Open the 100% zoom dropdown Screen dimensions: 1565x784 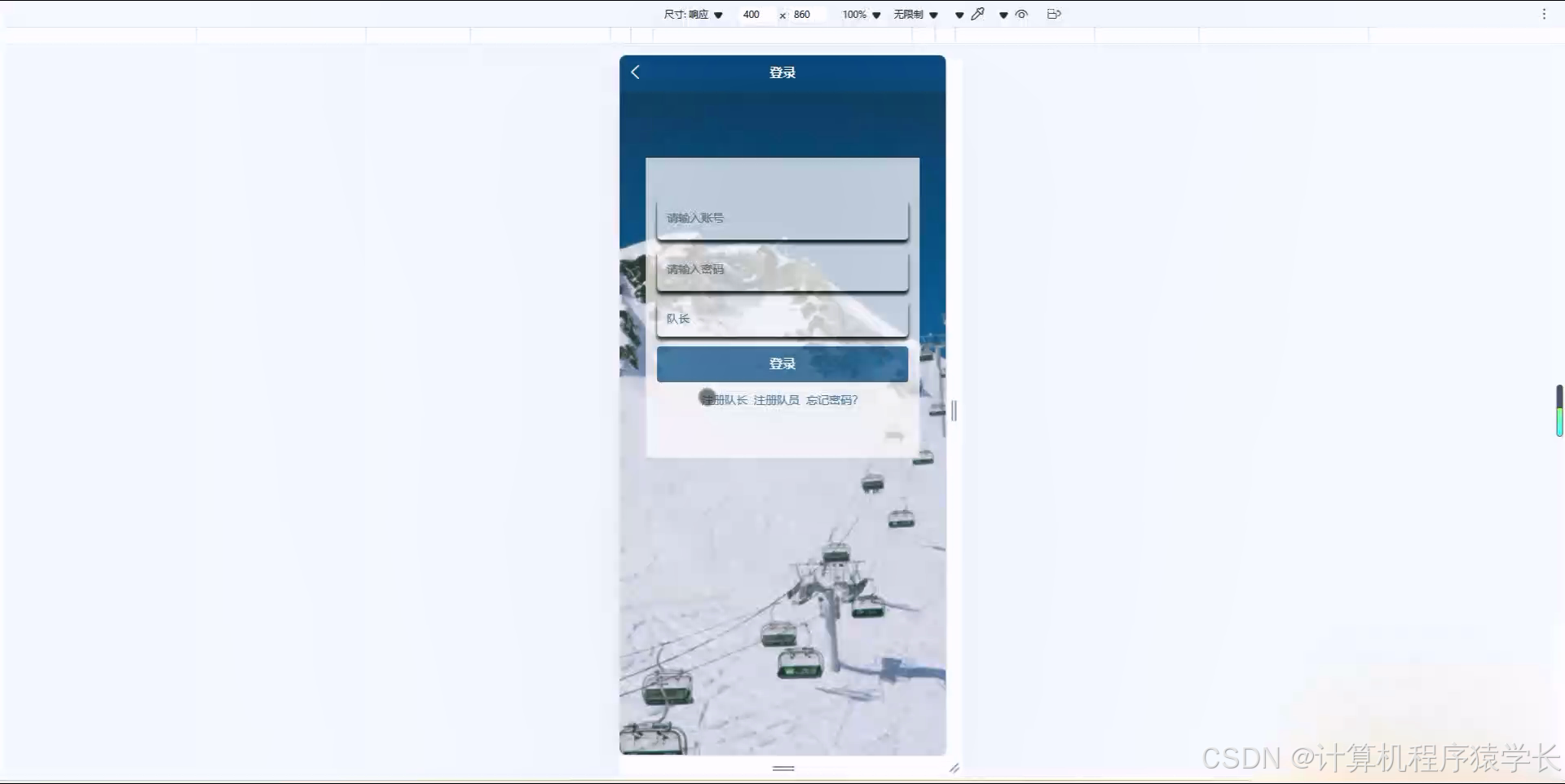[x=862, y=15]
